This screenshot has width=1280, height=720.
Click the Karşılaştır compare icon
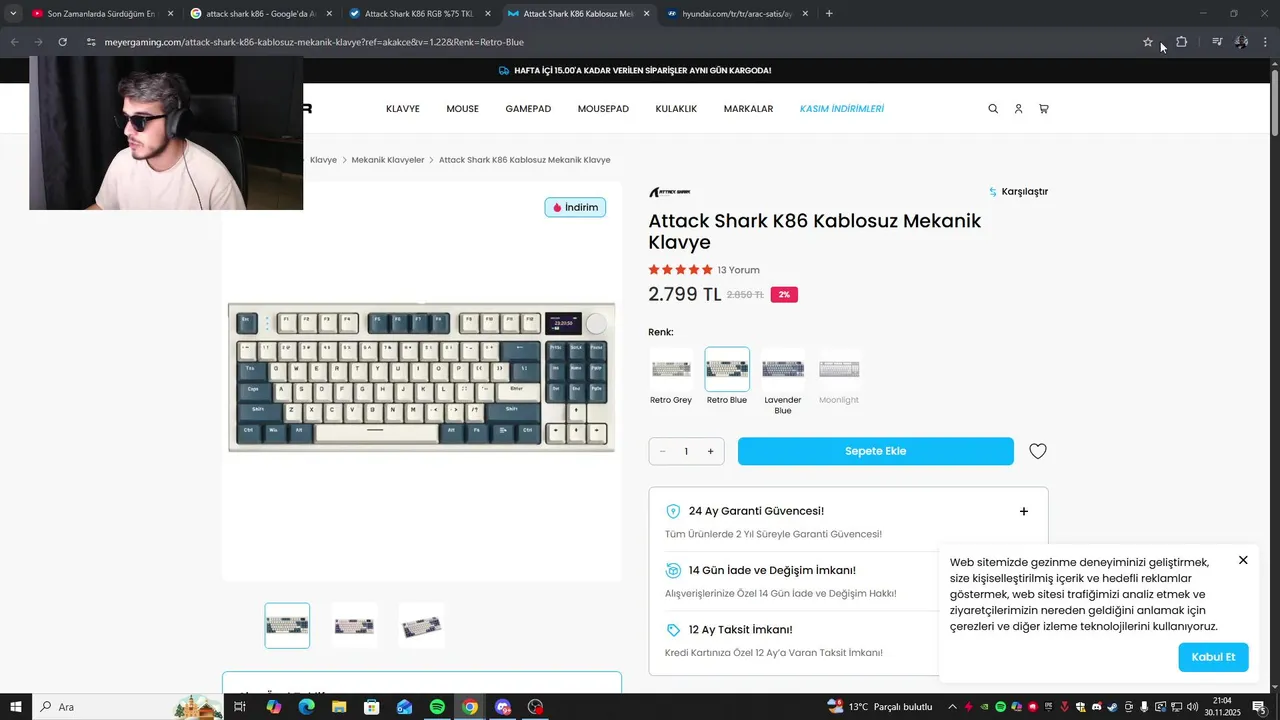993,192
